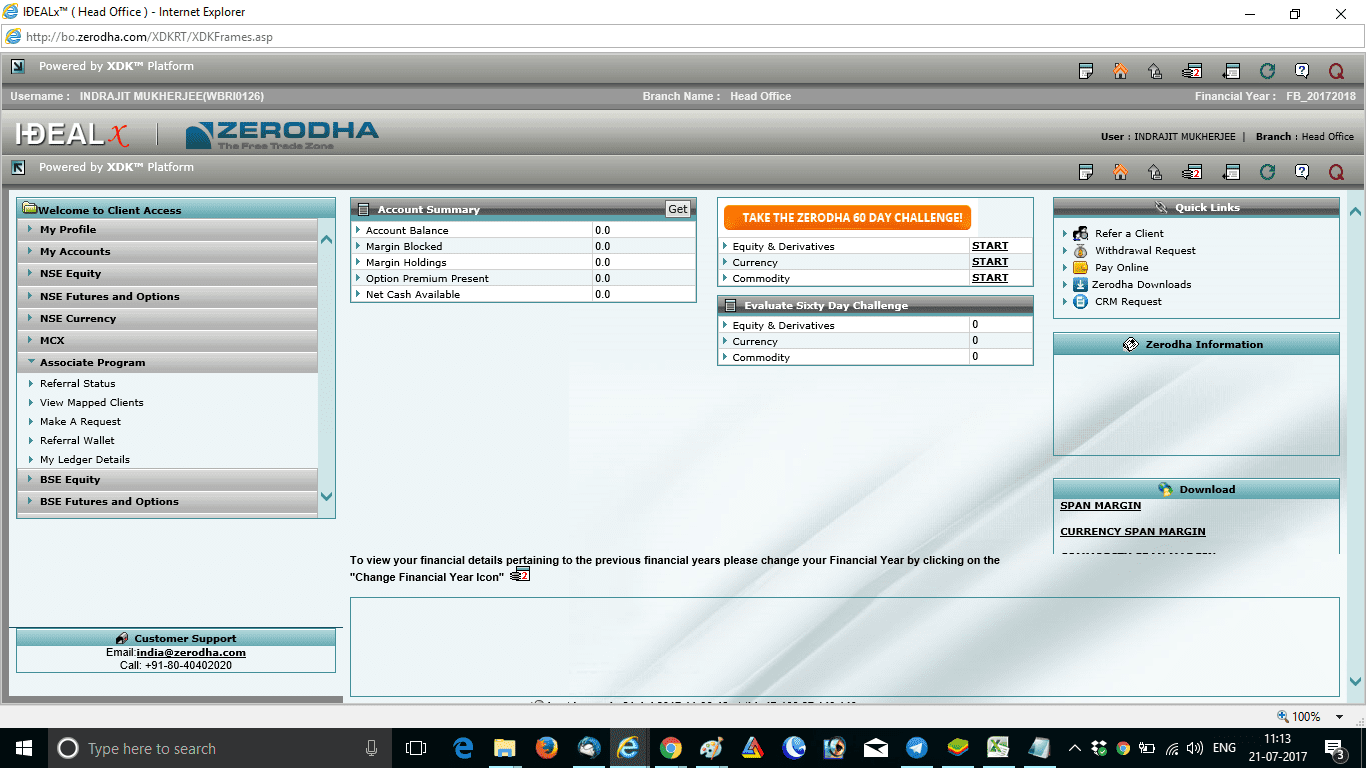Click the Net Cash Available row
Viewport: 1366px width, 768px height.
523,294
